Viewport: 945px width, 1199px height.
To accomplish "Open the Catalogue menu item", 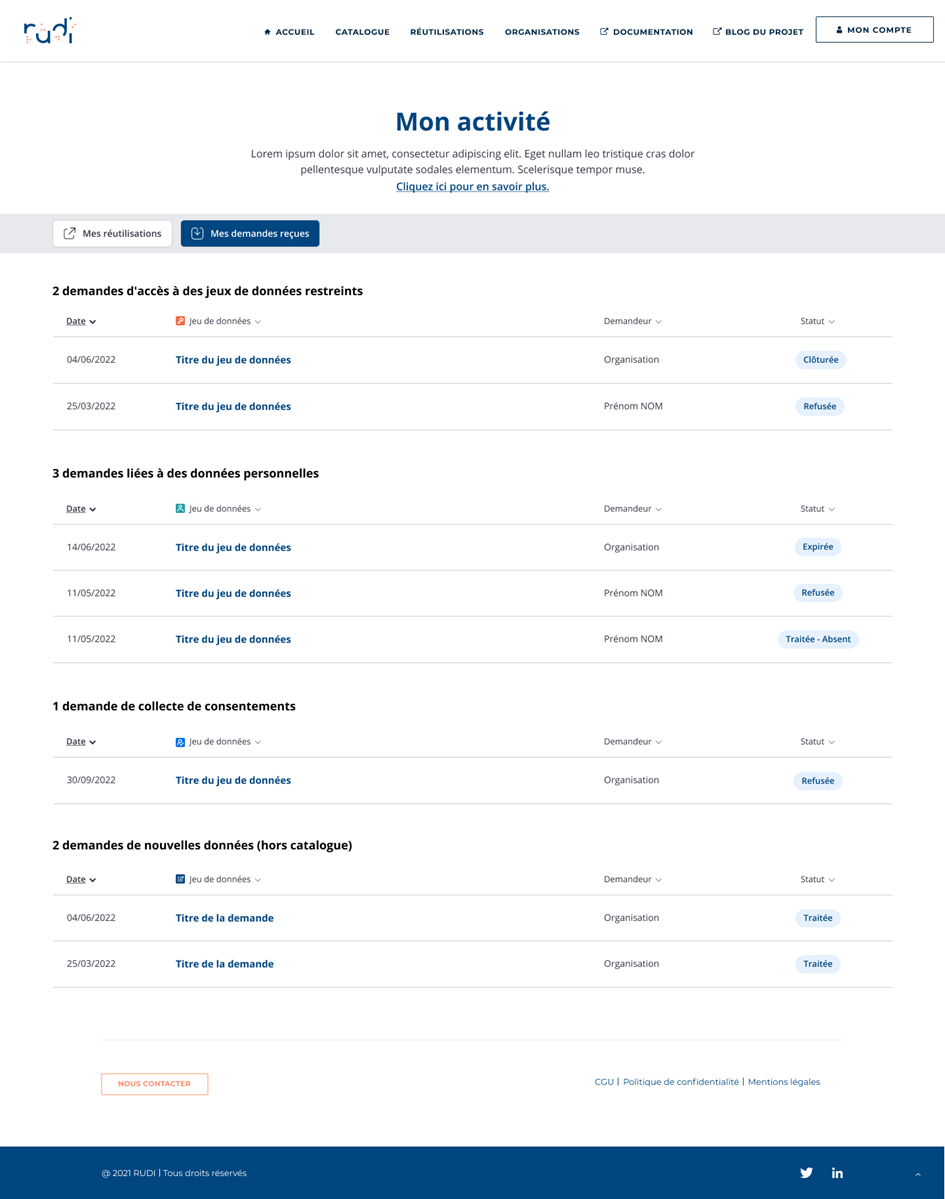I will coord(362,32).
